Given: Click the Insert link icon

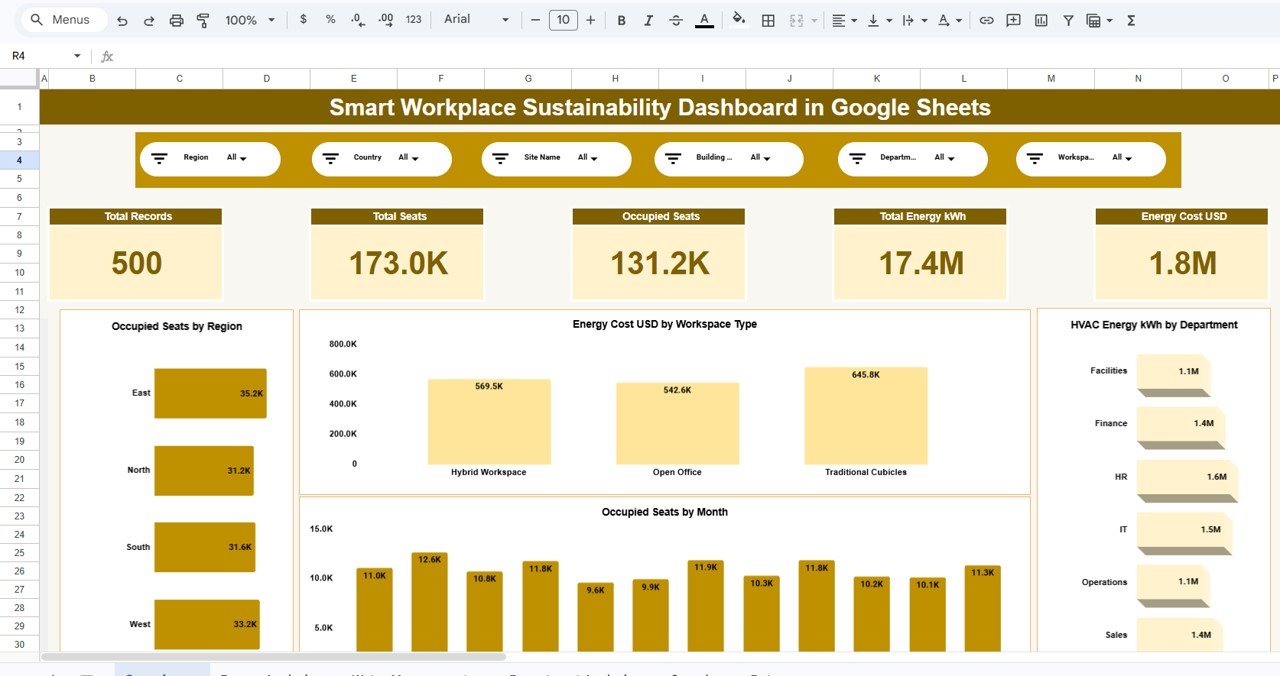Looking at the screenshot, I should tap(988, 19).
